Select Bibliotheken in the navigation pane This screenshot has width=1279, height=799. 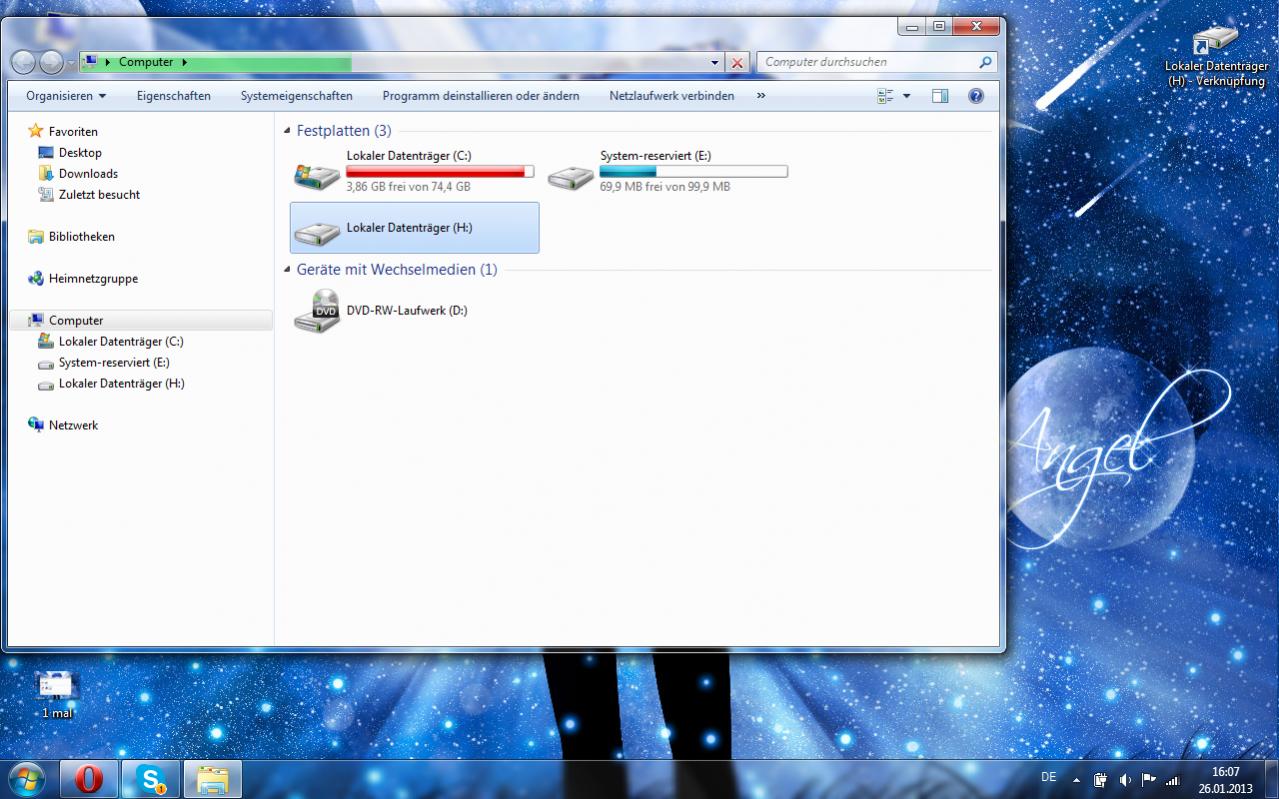81,237
